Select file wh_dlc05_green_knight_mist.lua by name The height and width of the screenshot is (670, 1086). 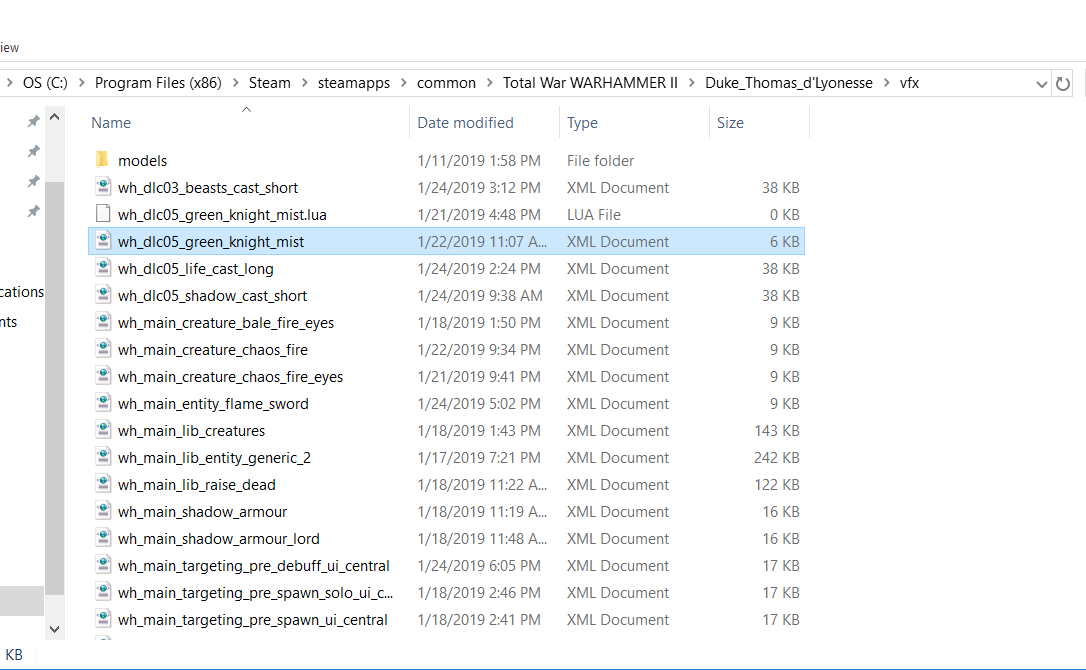(x=222, y=215)
